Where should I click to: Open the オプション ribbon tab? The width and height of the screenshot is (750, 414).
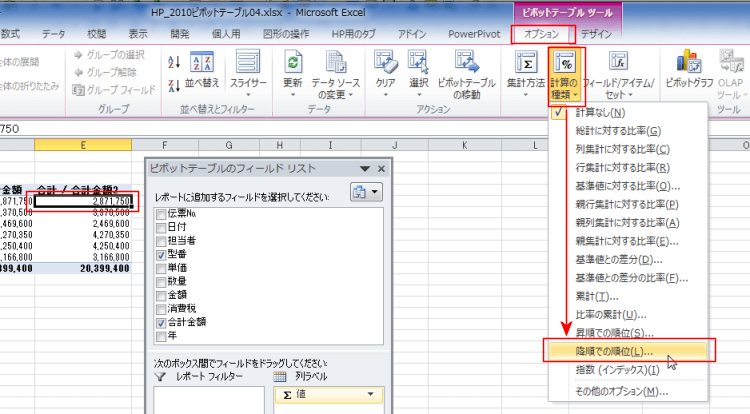coord(541,34)
